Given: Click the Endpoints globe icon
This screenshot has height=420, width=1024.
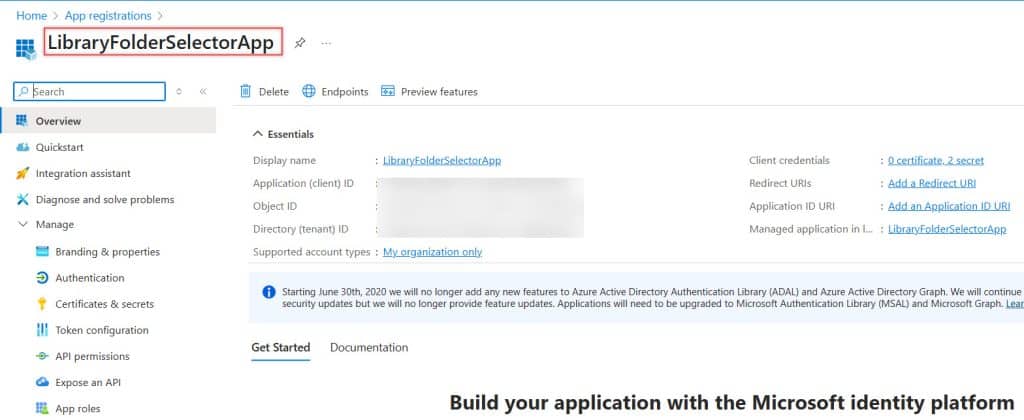Looking at the screenshot, I should tap(309, 91).
